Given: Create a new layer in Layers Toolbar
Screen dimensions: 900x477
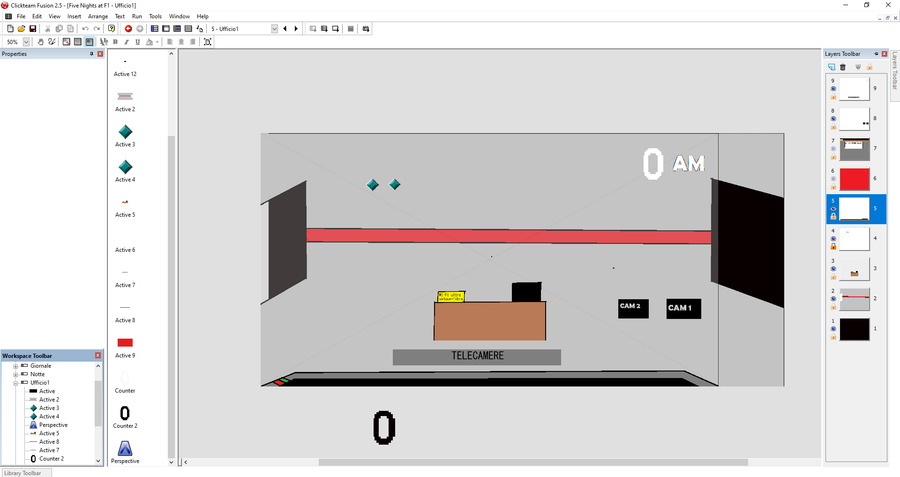Looking at the screenshot, I should pyautogui.click(x=832, y=67).
